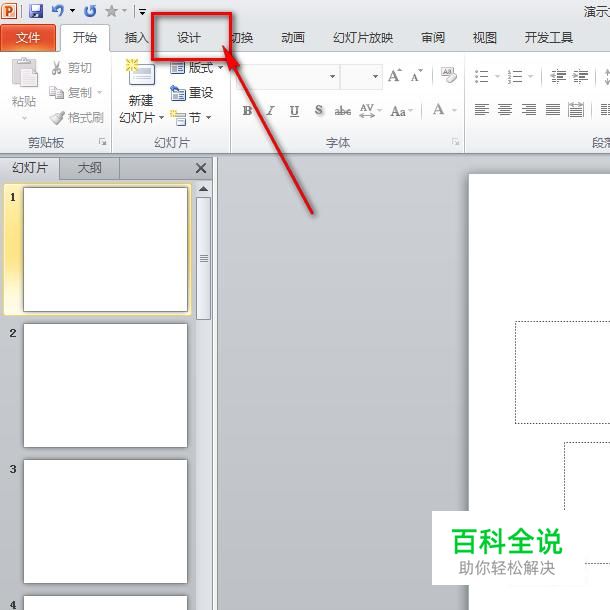Open the 审阅 (Review) tab

click(433, 38)
